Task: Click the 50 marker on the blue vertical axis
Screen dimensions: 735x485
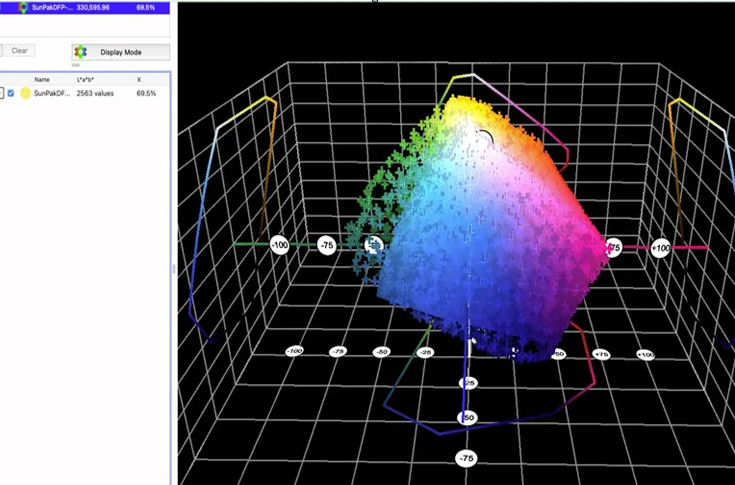Action: [x=466, y=417]
